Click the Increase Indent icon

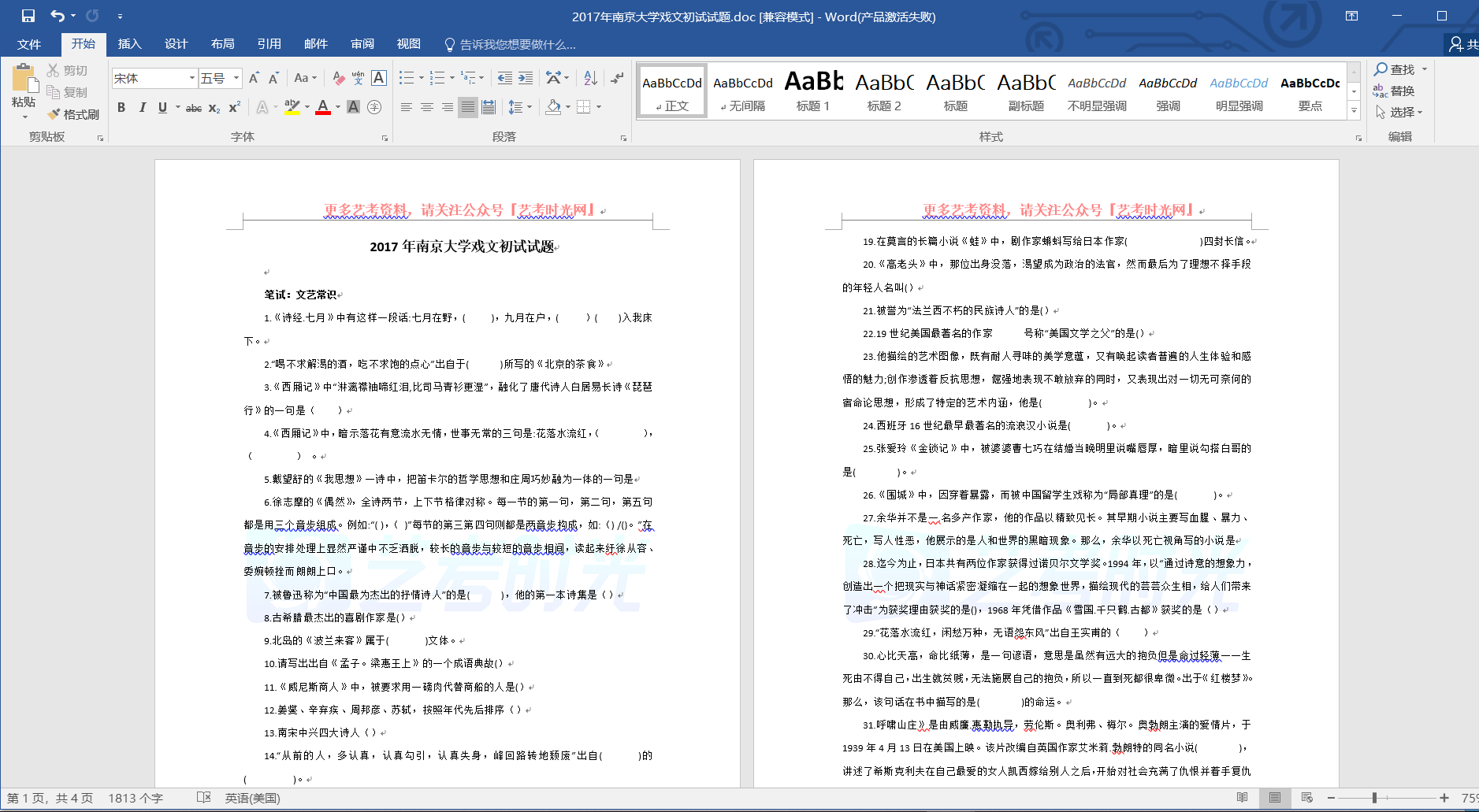click(526, 78)
